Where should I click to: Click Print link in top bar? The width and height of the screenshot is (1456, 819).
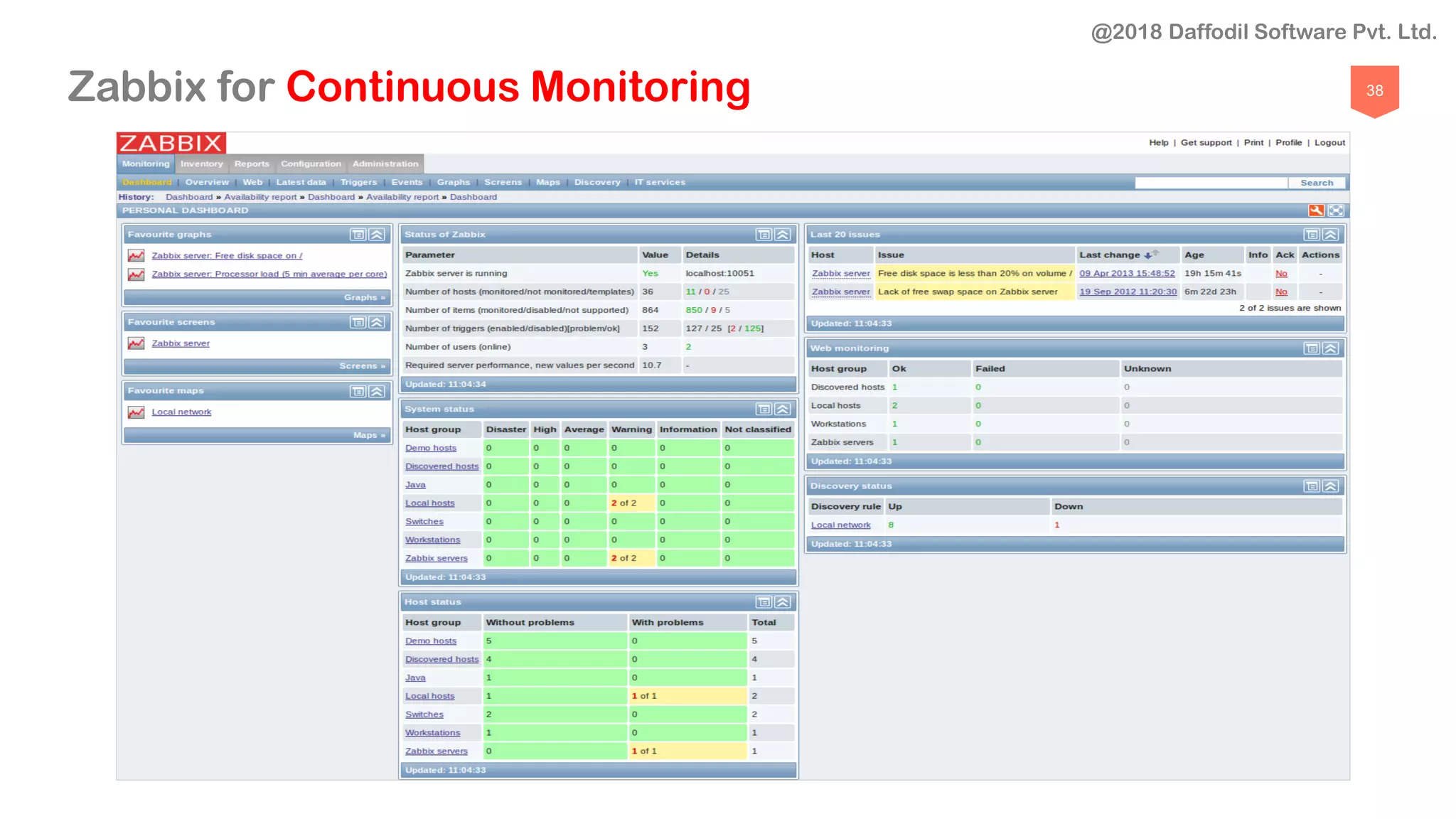point(1253,143)
